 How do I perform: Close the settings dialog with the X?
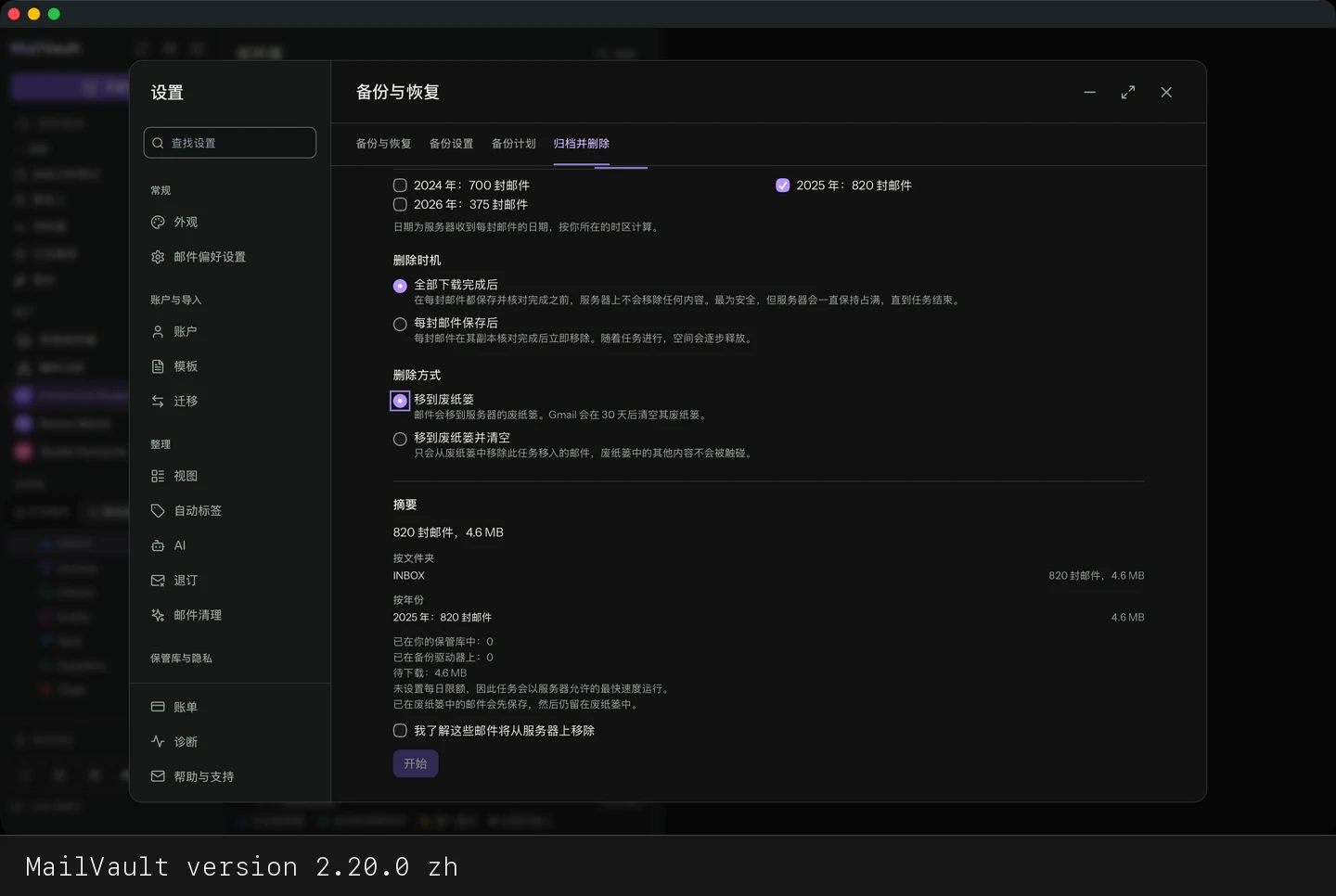[1166, 93]
